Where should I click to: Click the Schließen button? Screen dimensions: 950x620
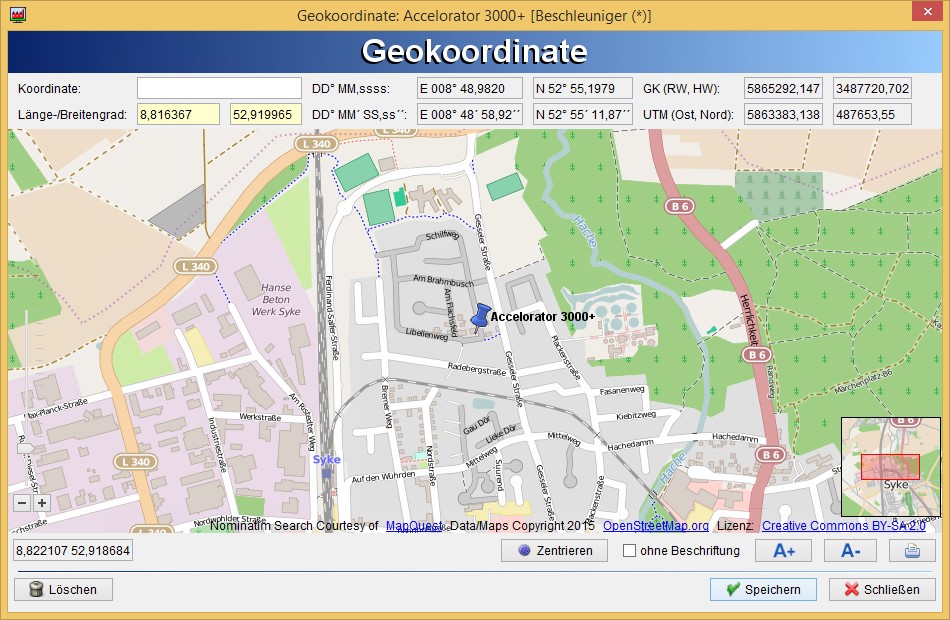click(882, 589)
